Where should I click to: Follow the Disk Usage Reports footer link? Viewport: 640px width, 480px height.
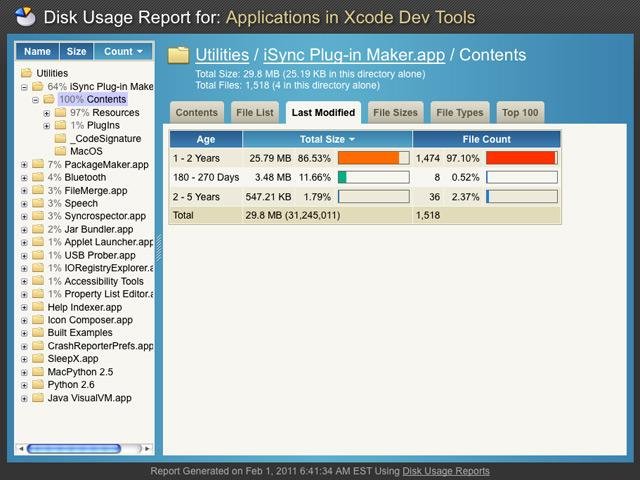pyautogui.click(x=446, y=471)
